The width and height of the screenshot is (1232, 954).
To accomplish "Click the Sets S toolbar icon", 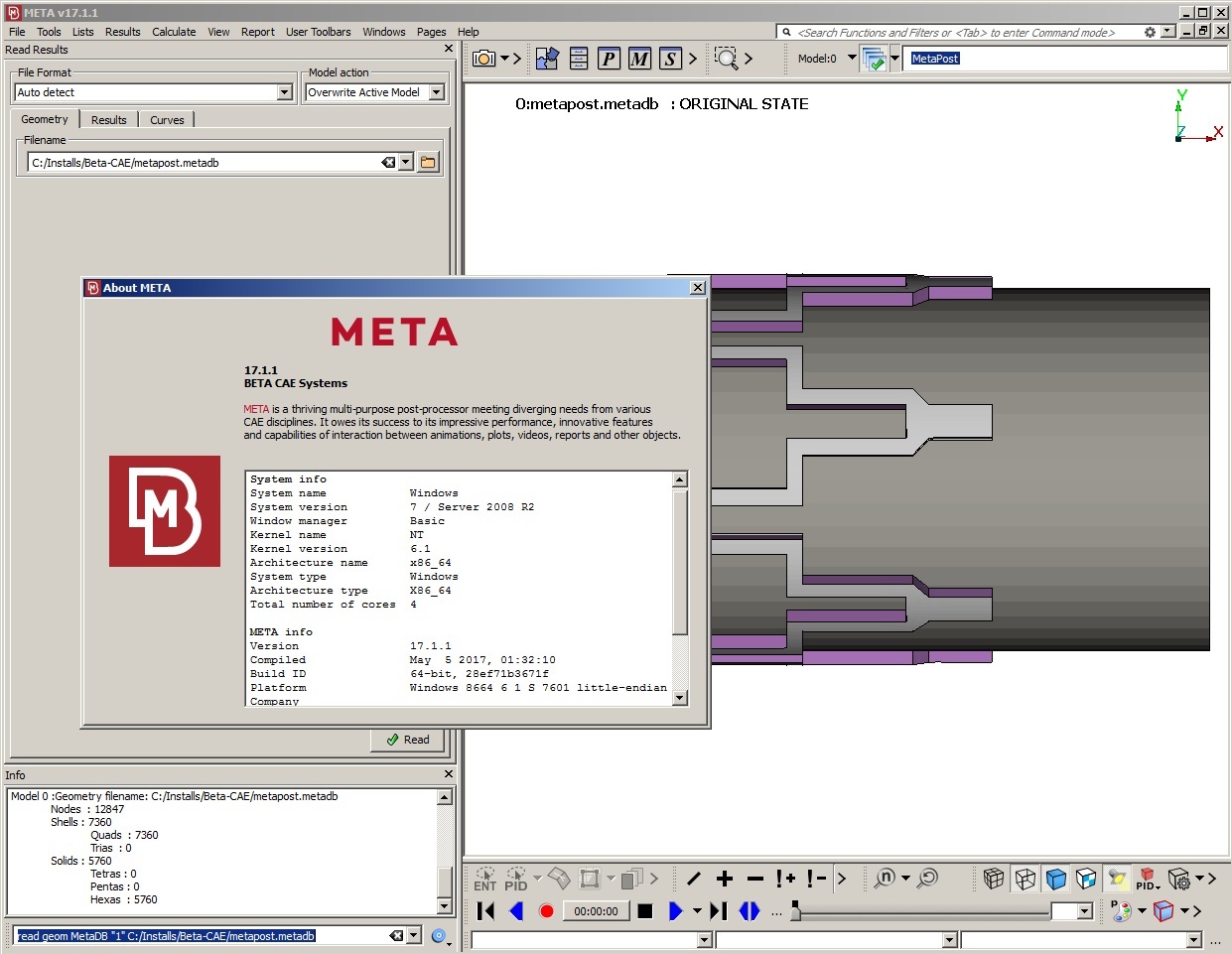I will point(671,59).
